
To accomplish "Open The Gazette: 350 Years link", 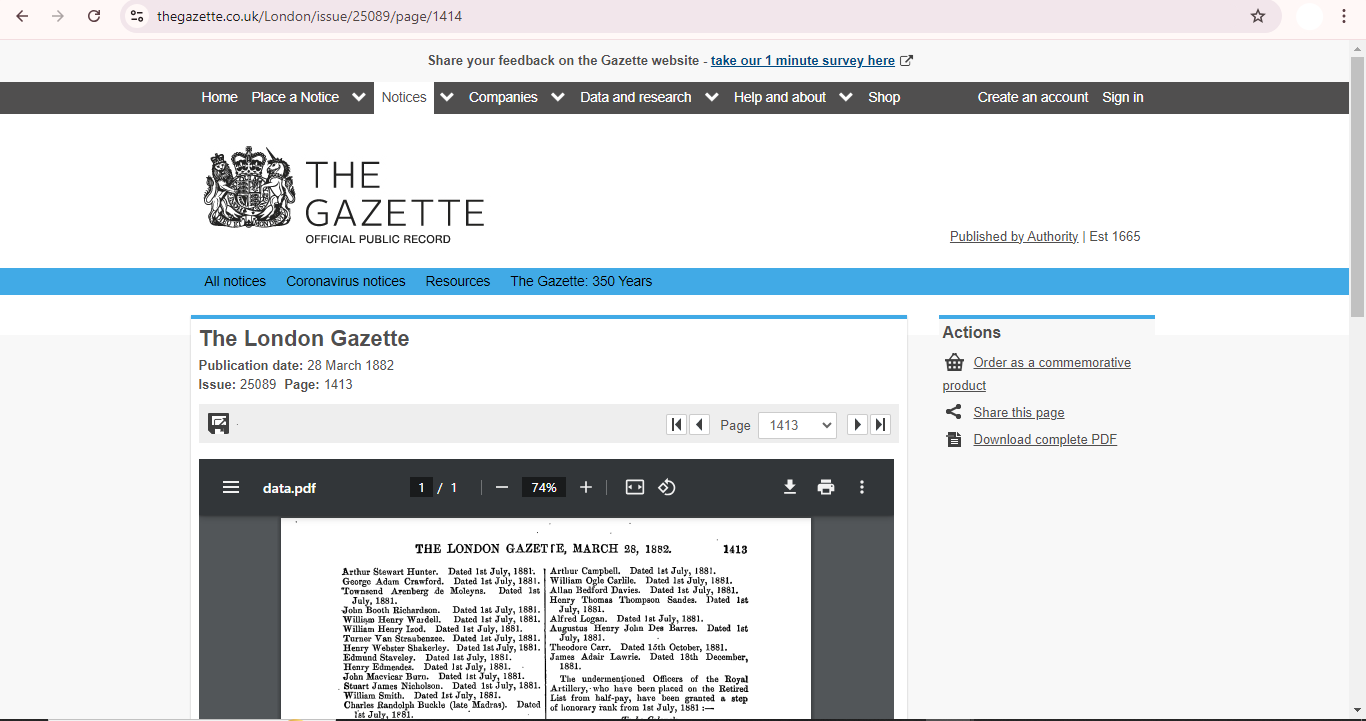I will pos(581,281).
